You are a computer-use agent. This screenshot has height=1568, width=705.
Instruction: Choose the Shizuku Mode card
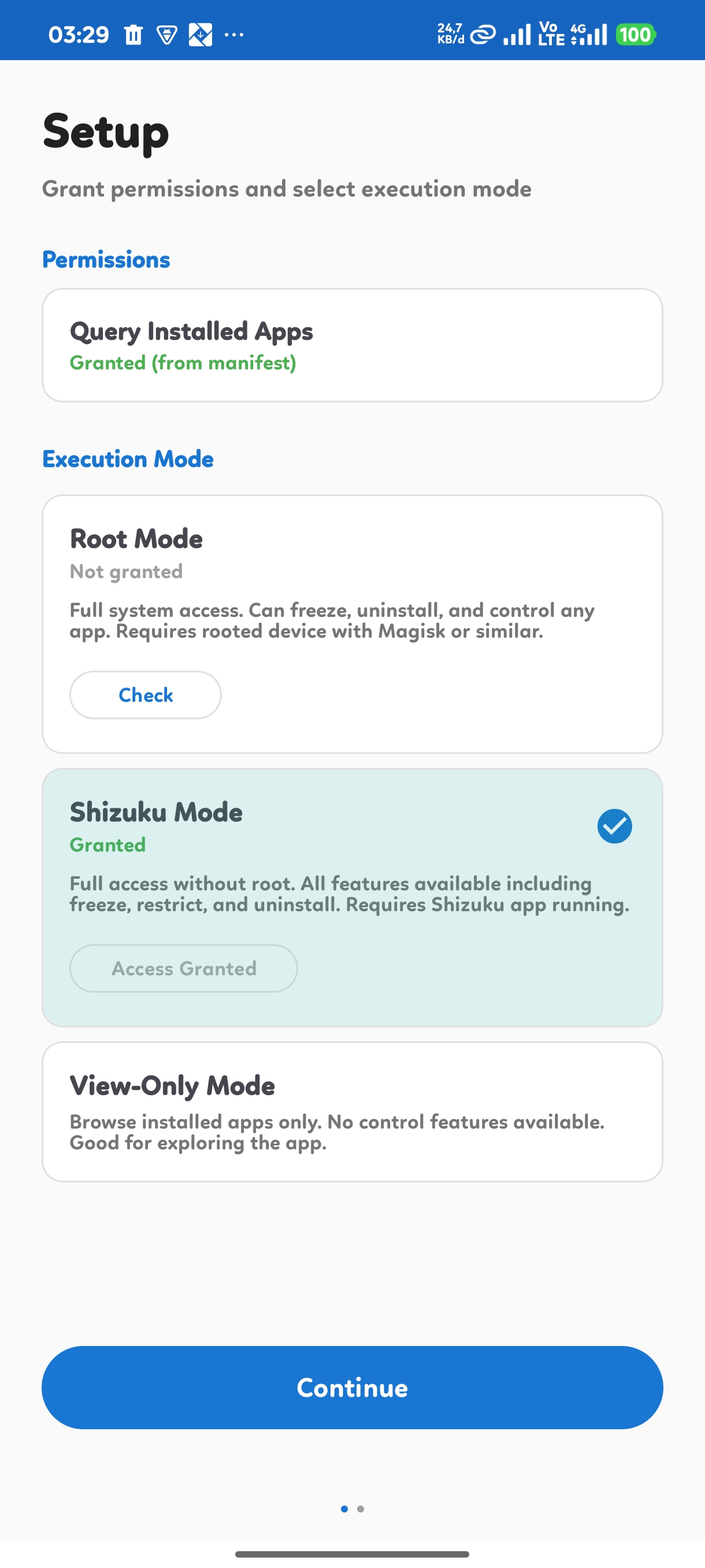tap(352, 864)
